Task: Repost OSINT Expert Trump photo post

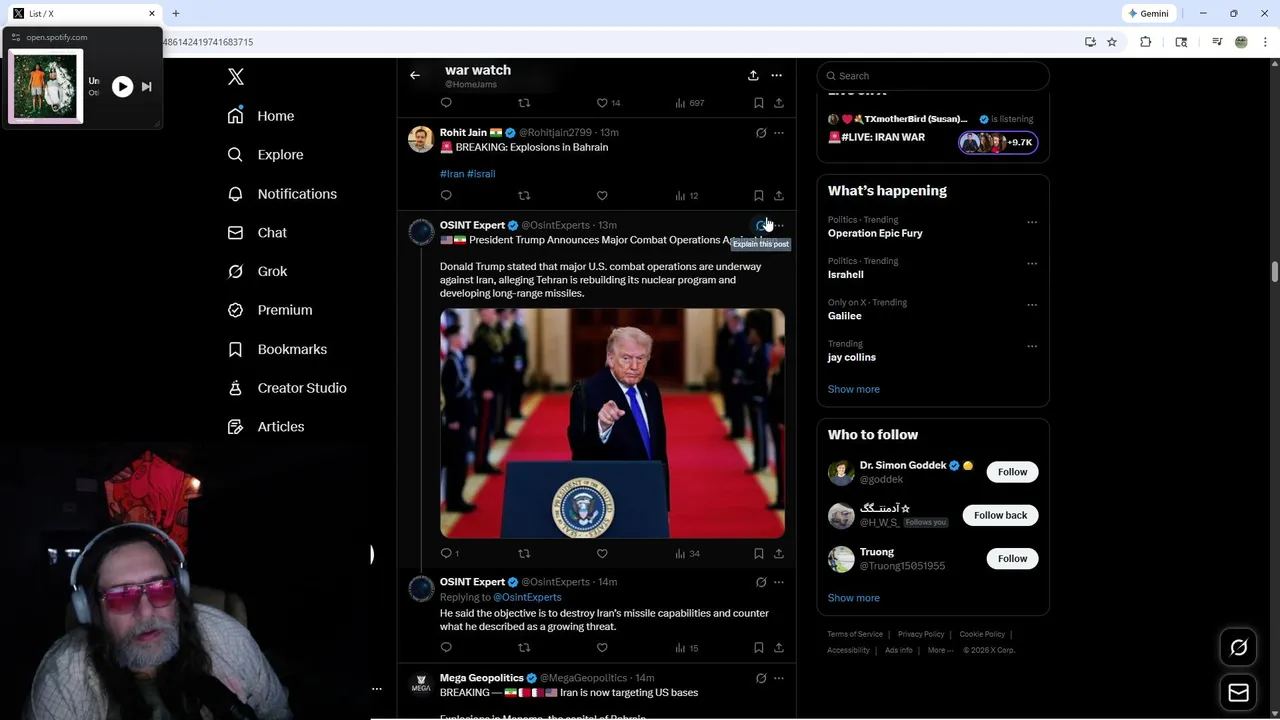Action: (x=524, y=554)
